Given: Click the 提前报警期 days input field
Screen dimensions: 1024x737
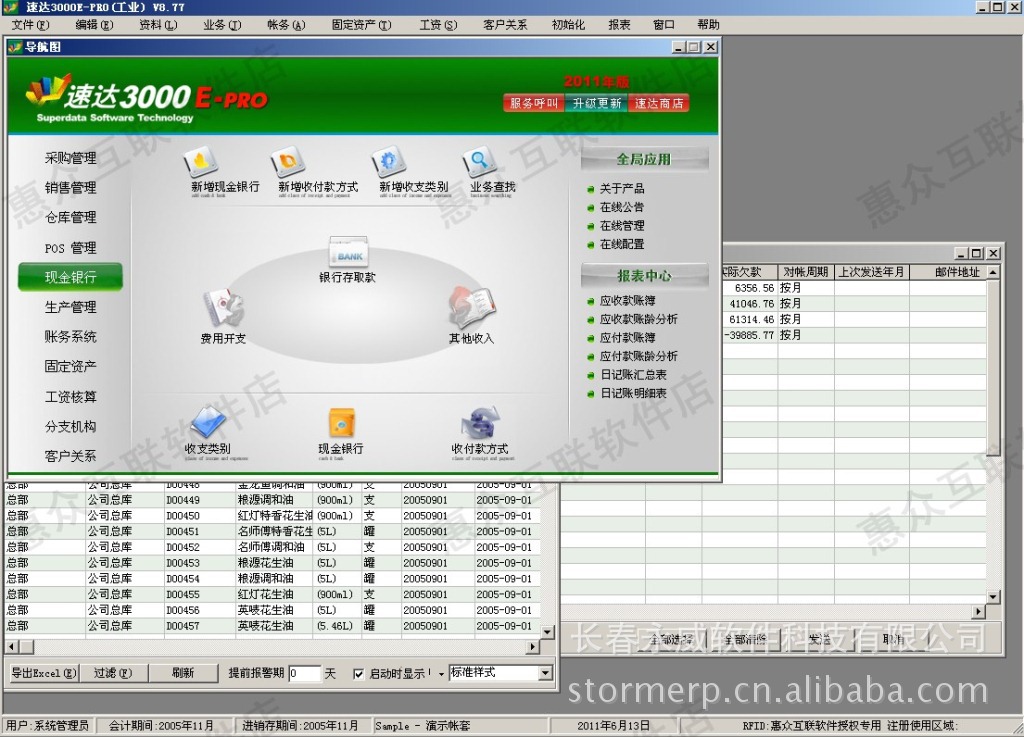Looking at the screenshot, I should [x=304, y=673].
